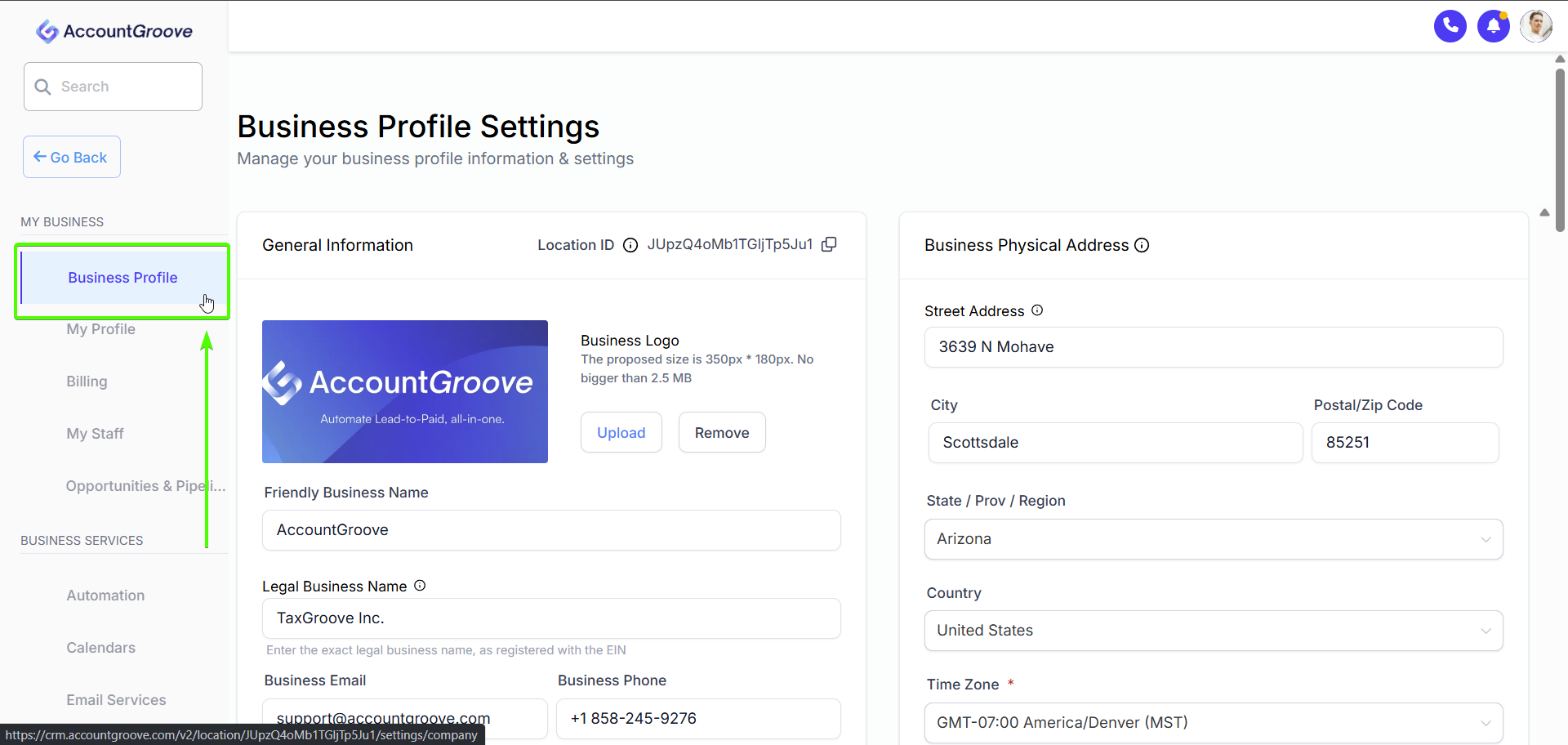
Task: Upload a new business logo
Action: (x=621, y=432)
